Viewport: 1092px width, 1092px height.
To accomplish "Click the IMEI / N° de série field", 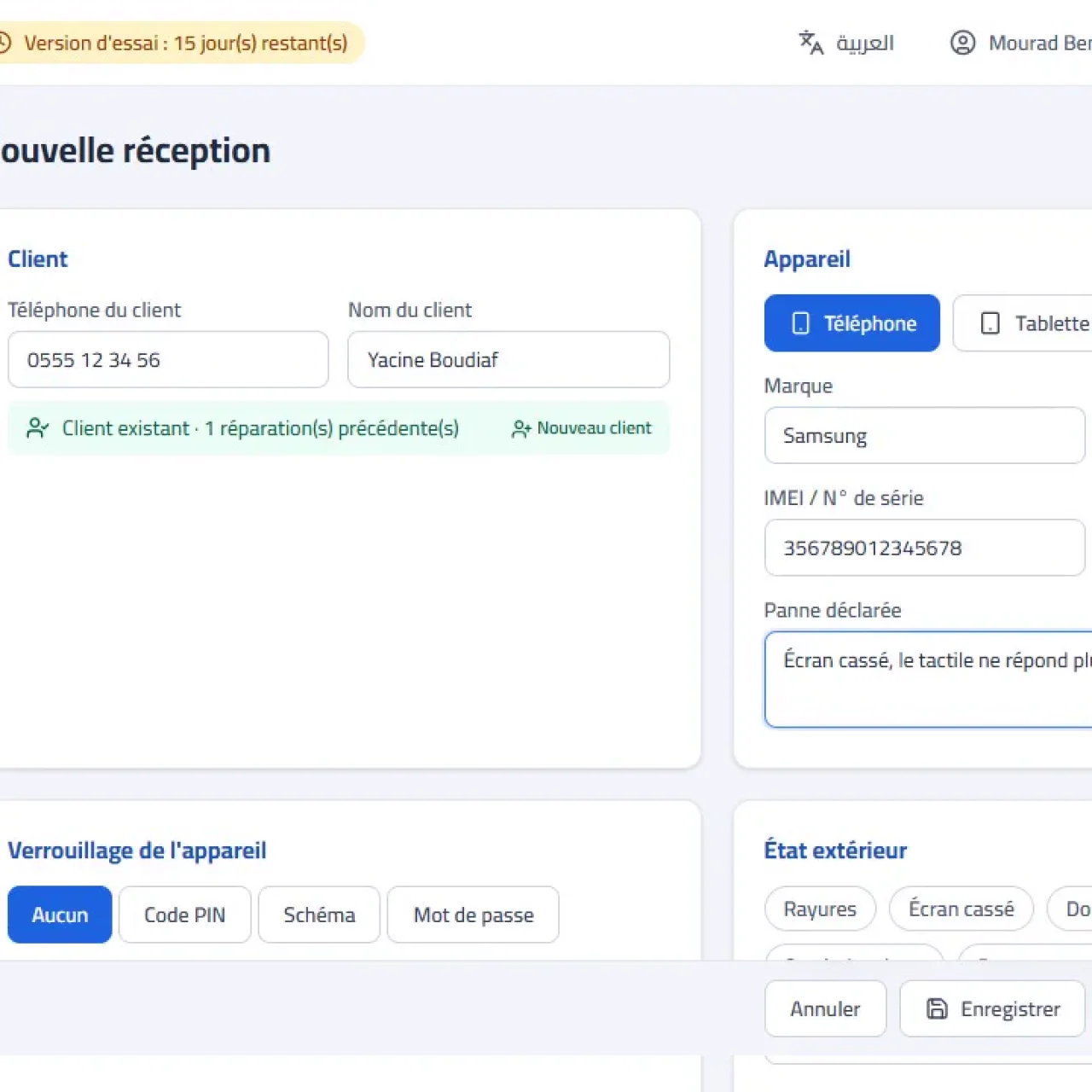I will pos(925,548).
